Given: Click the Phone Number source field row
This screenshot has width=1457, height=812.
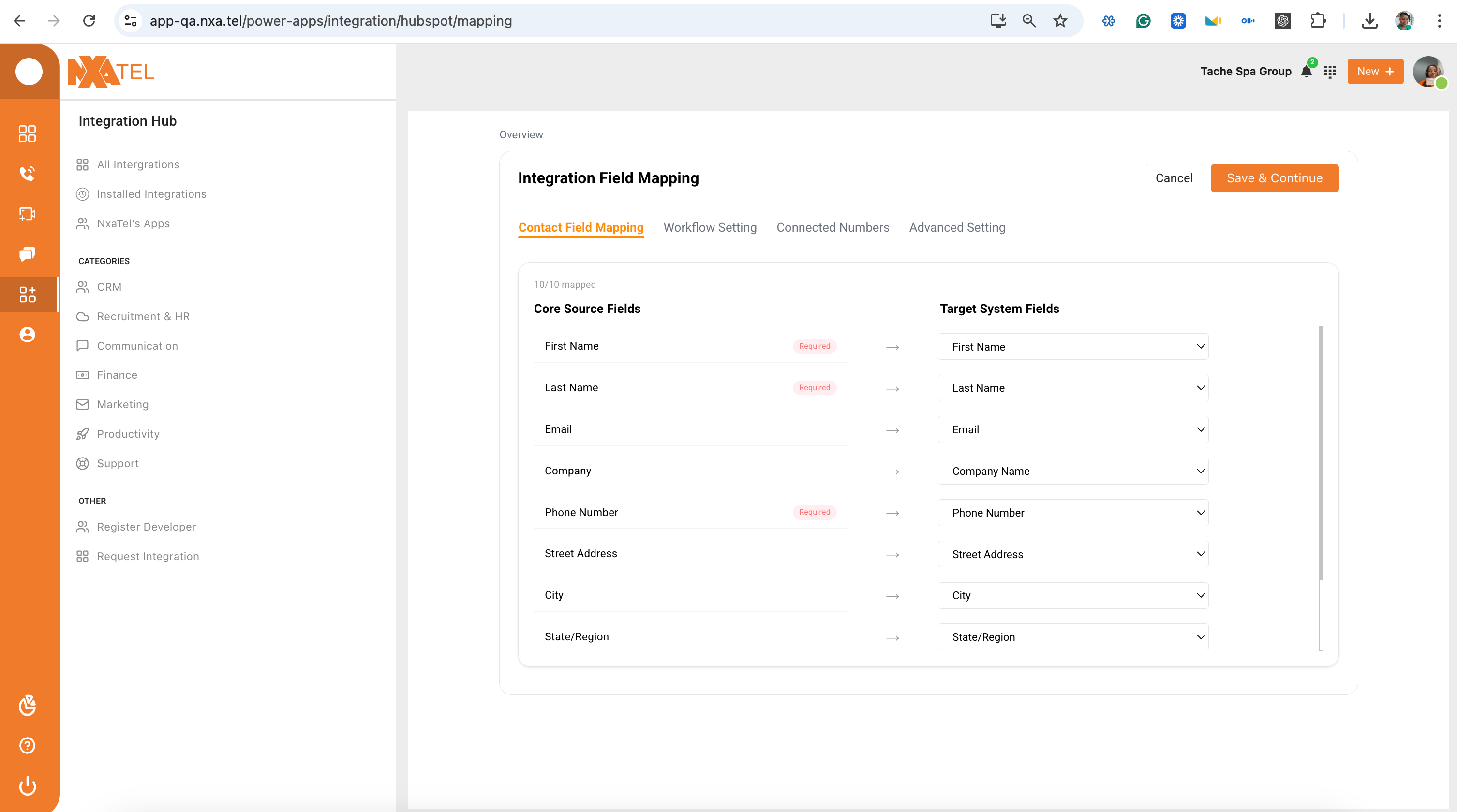Looking at the screenshot, I should coord(690,512).
